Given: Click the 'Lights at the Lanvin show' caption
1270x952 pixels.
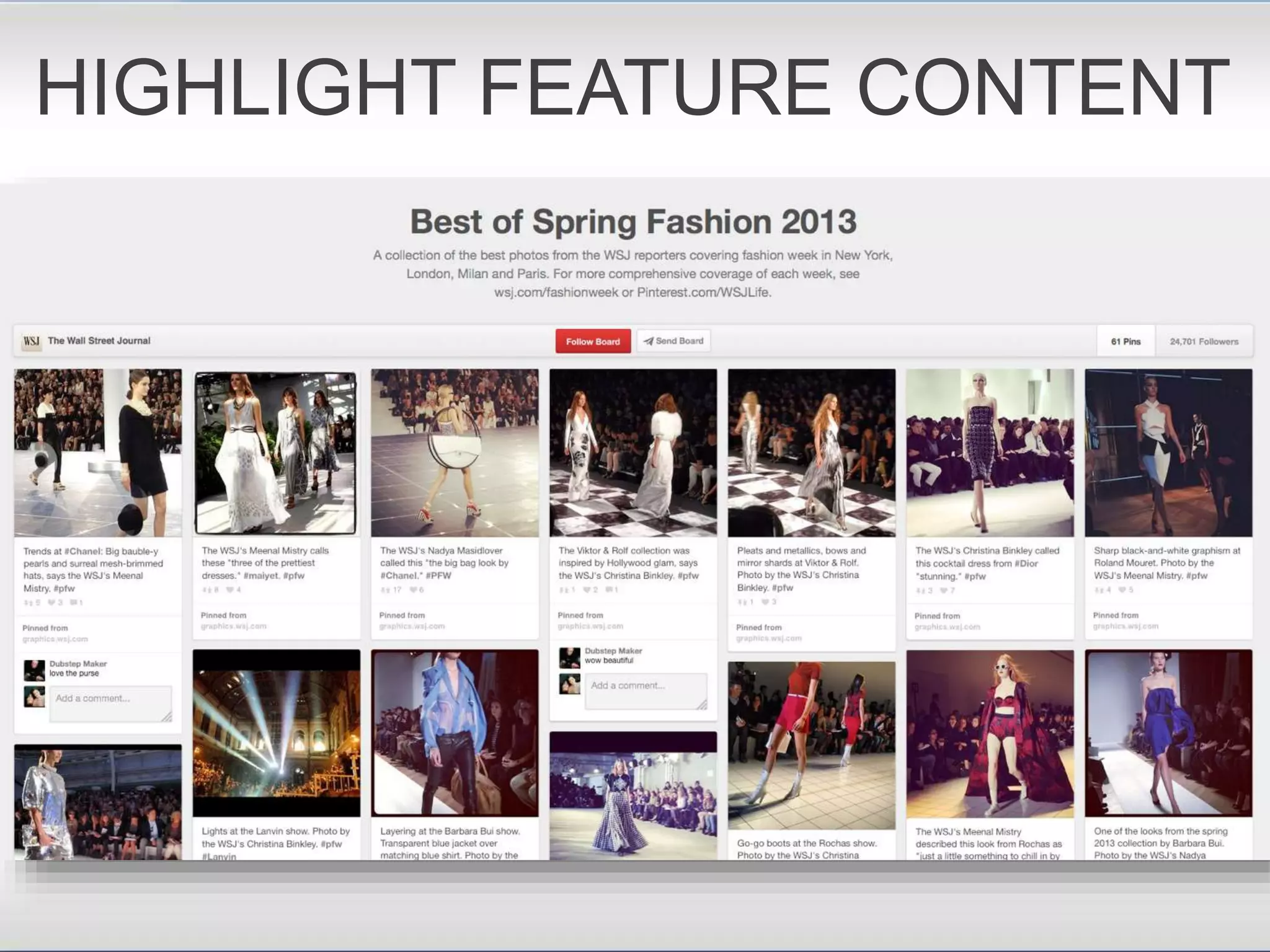Looking at the screenshot, I should 276,843.
